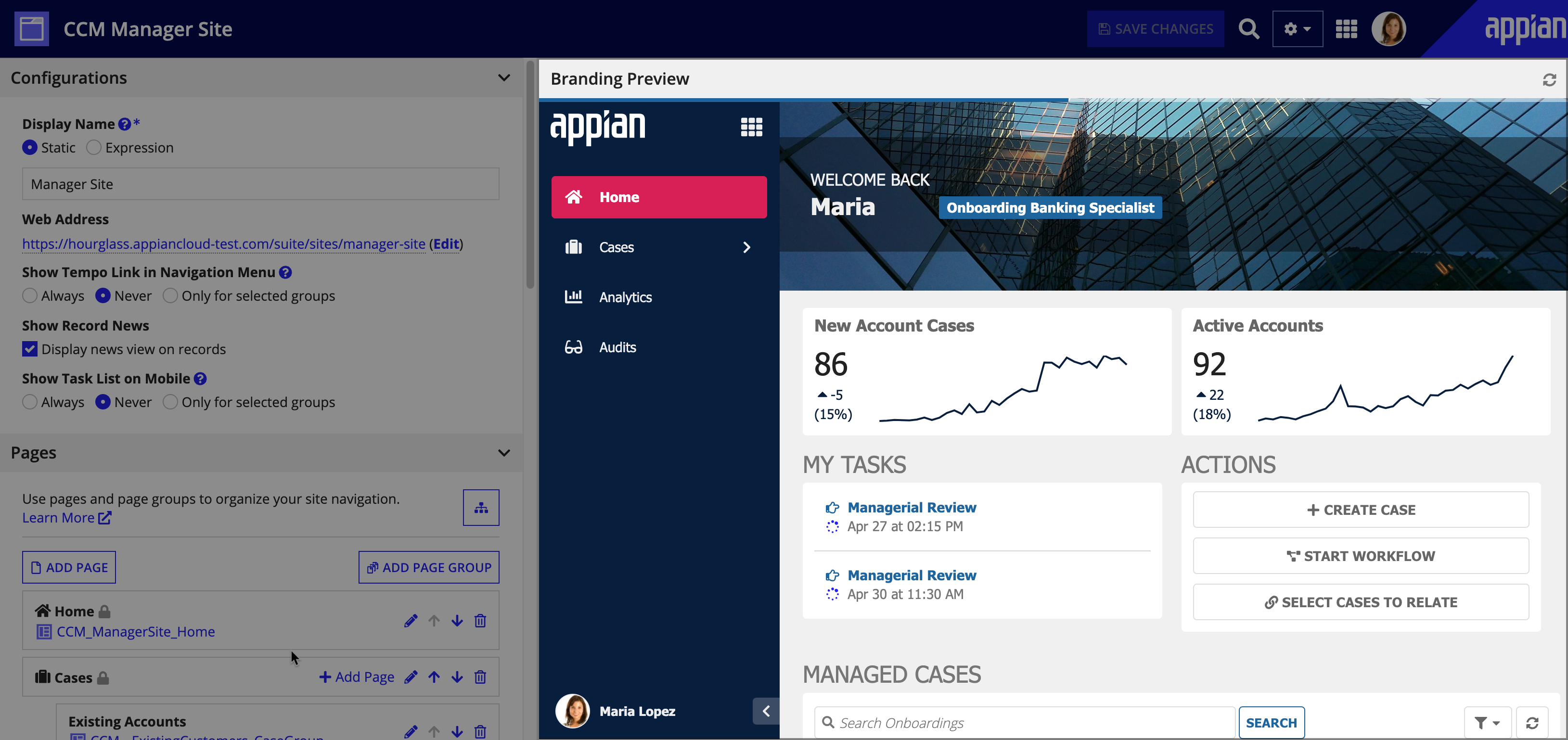Click the SAVE CHANGES button in top bar
The width and height of the screenshot is (1568, 740).
click(x=1156, y=28)
